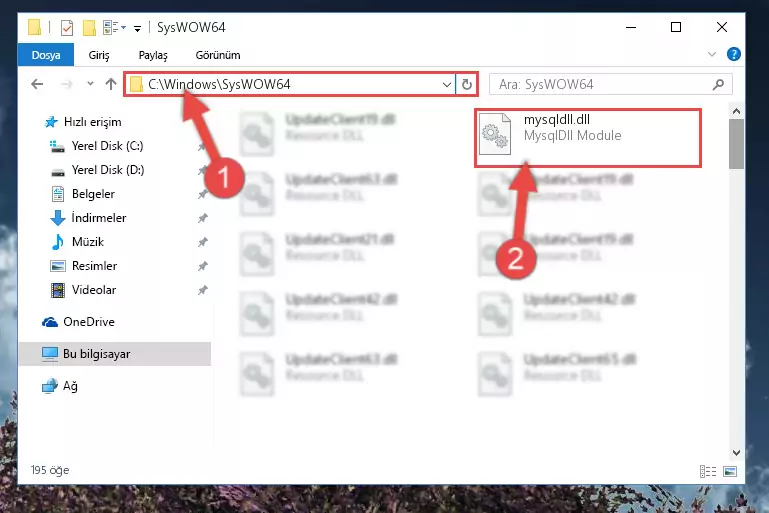Screen dimensions: 769x513
Task: Open the Dosya menu
Action: click(x=46, y=55)
